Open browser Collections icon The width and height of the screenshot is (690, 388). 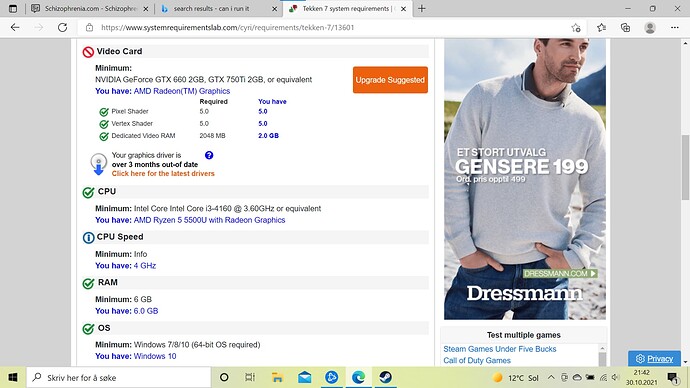(625, 28)
